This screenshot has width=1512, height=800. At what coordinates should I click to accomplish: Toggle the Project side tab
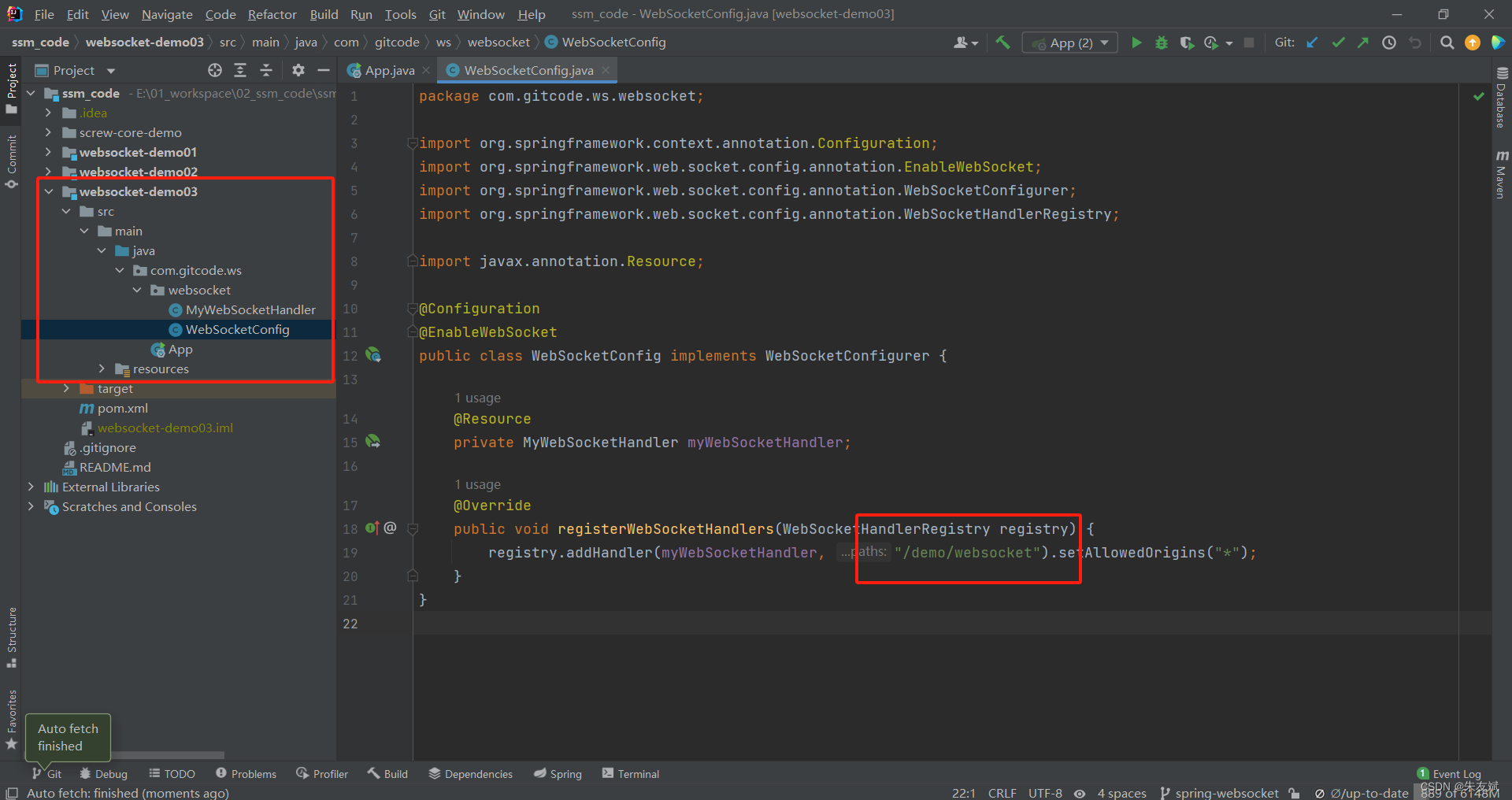click(11, 87)
